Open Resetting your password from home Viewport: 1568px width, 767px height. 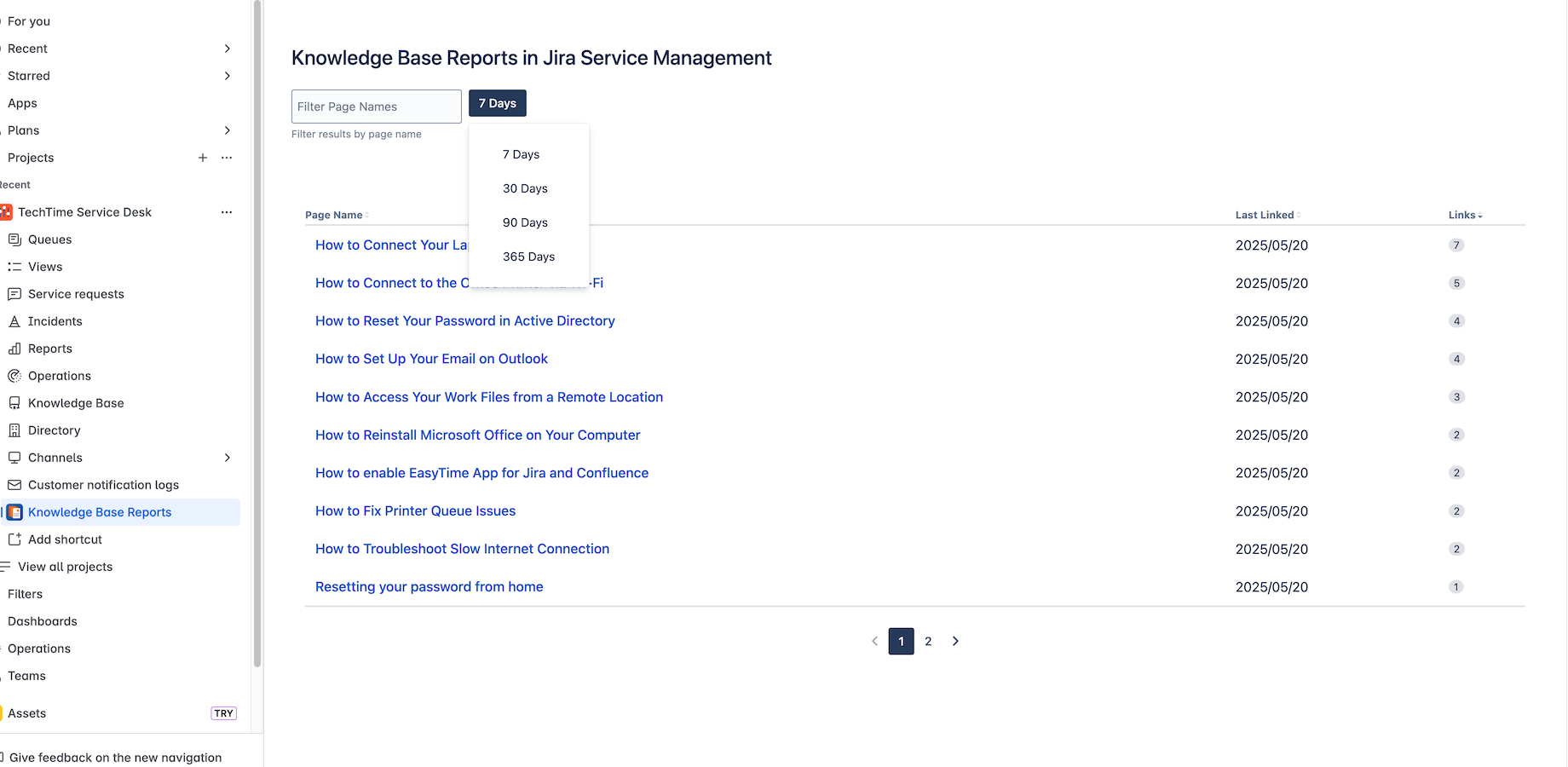click(x=429, y=587)
